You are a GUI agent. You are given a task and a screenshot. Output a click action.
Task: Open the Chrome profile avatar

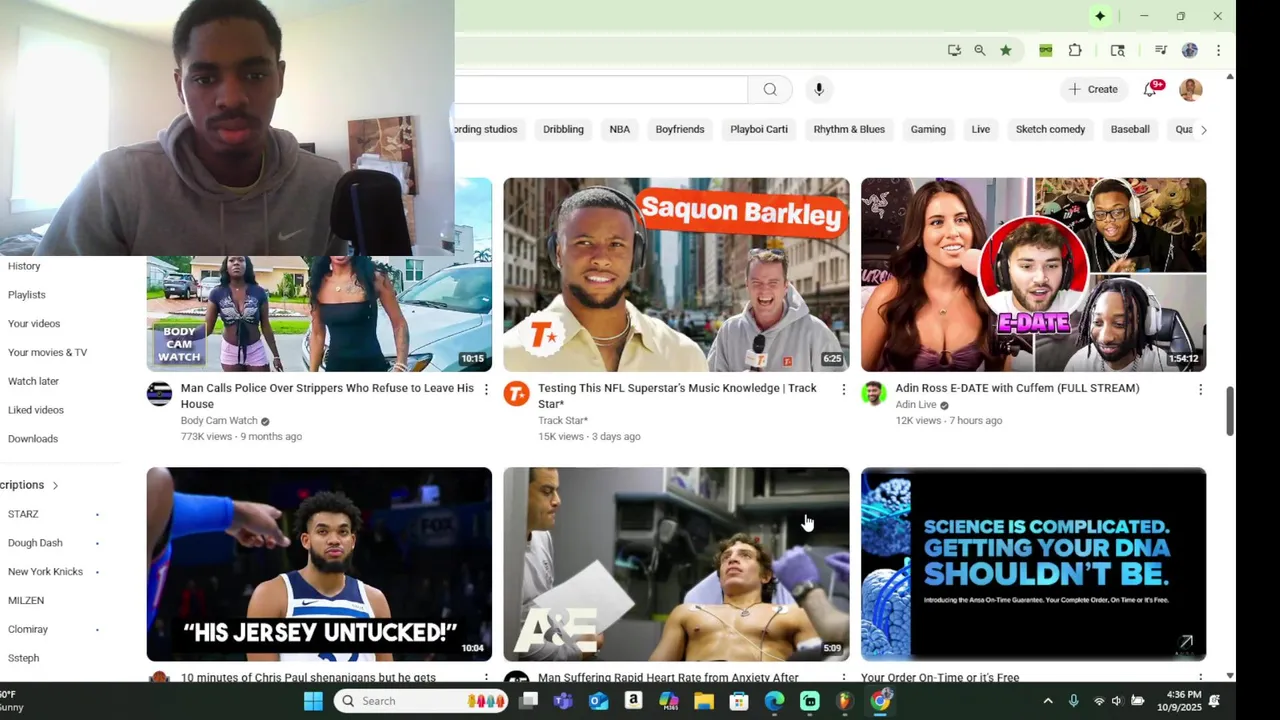click(x=1190, y=50)
